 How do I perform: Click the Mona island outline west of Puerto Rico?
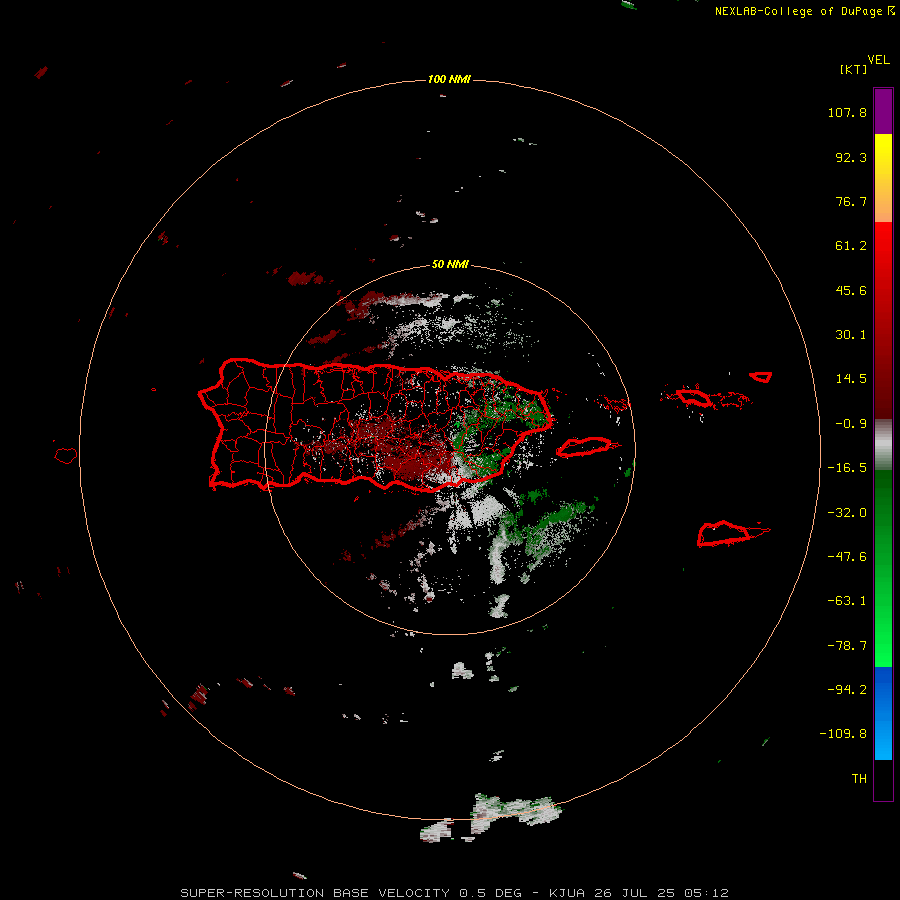point(65,456)
